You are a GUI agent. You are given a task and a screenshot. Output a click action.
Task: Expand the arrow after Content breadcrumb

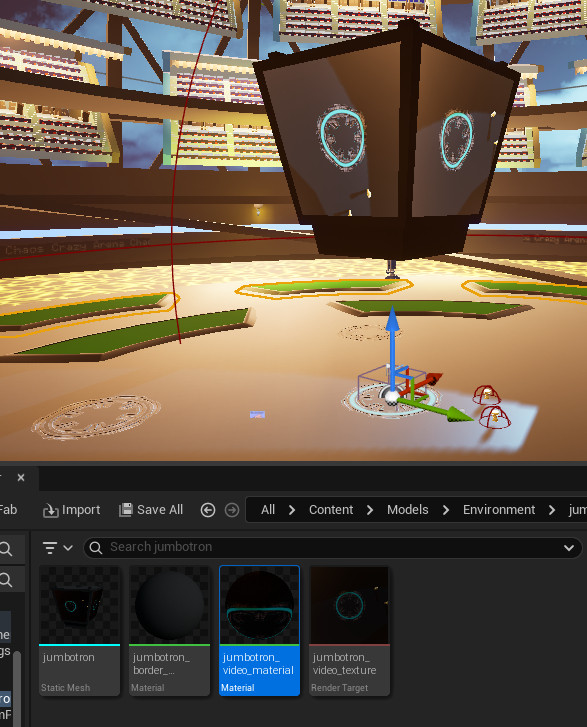(x=370, y=510)
